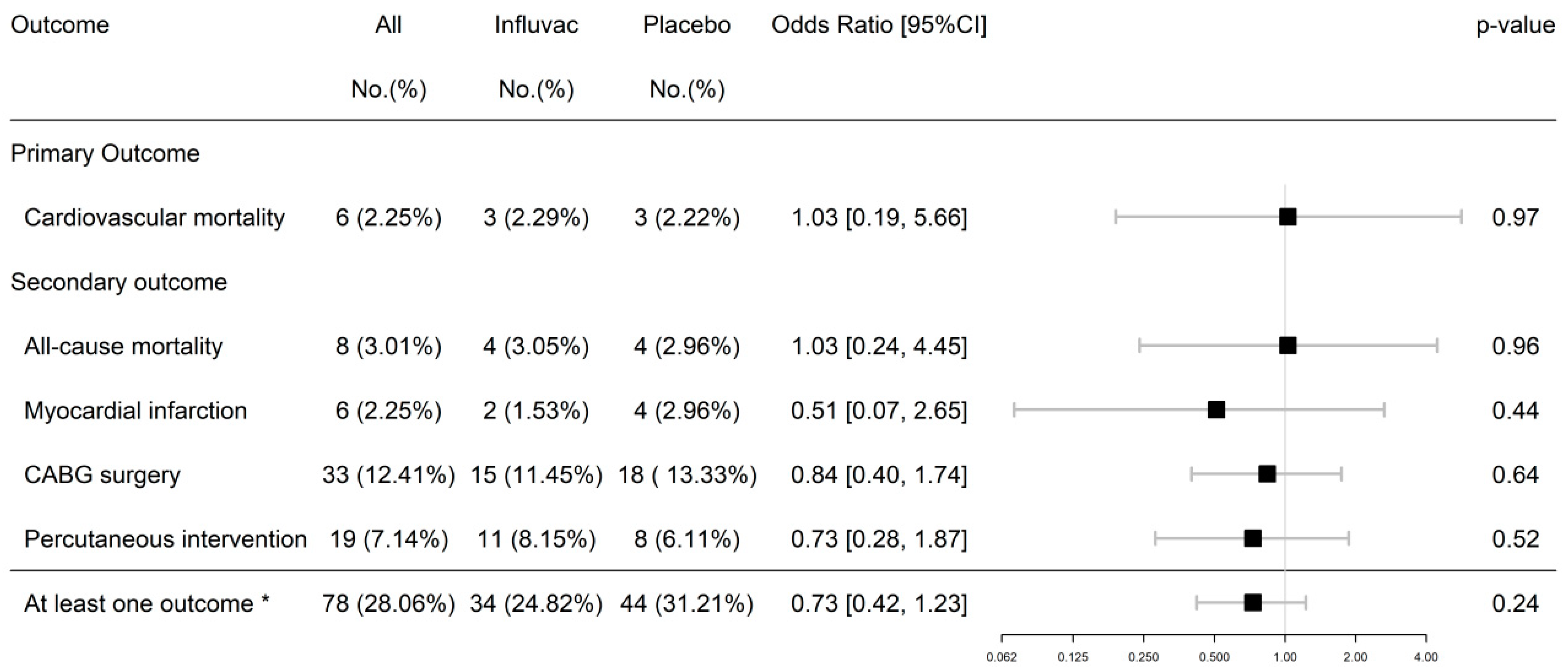Click the Outcome column header
The image size is (1568, 667).
coord(59,25)
